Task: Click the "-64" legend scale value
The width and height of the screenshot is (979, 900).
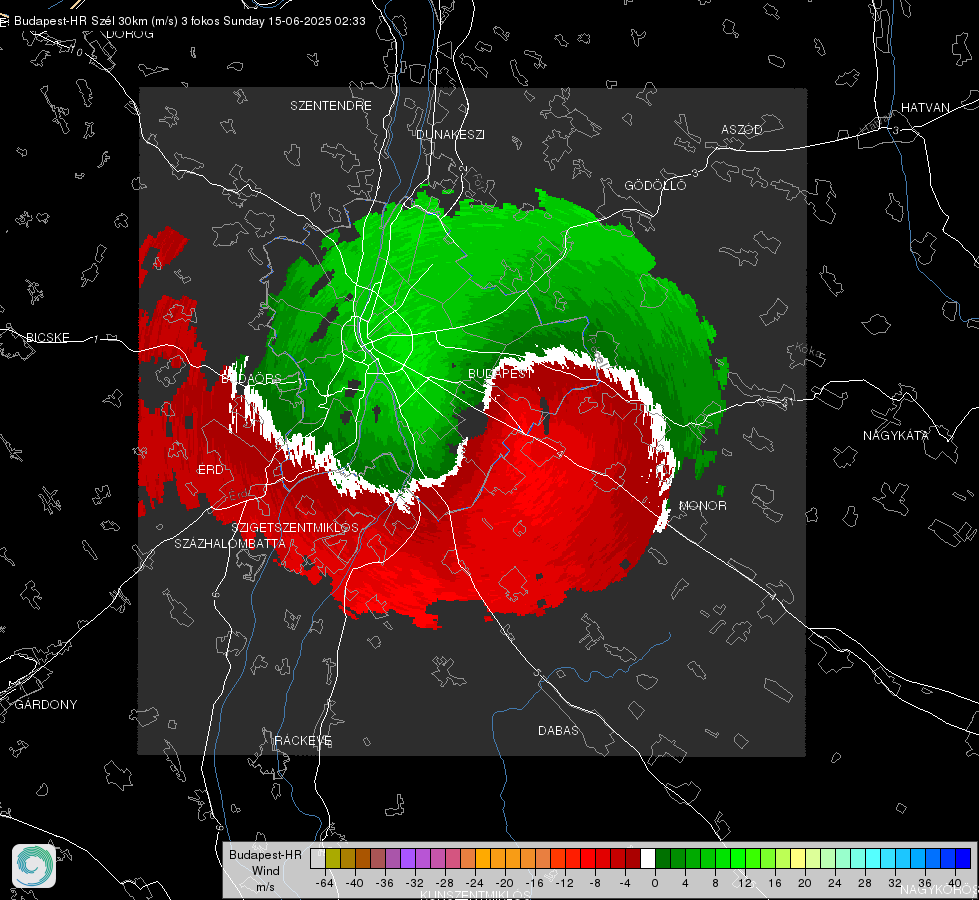Action: tap(325, 883)
